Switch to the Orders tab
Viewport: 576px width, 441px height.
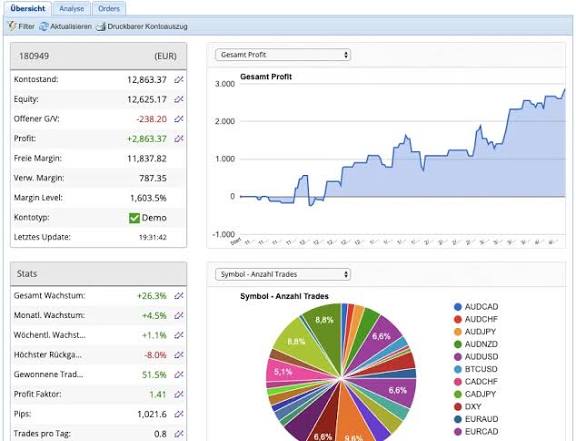109,8
